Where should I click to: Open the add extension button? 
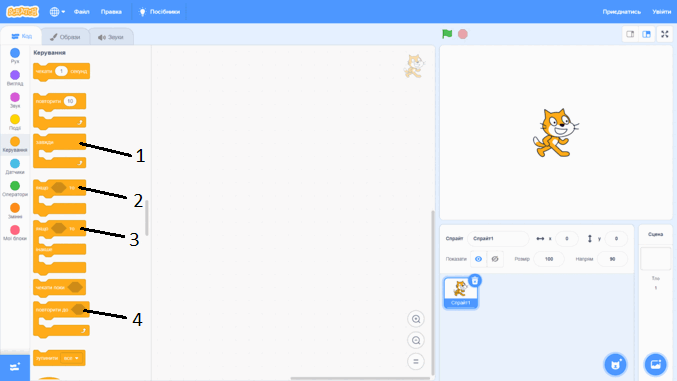(15, 368)
